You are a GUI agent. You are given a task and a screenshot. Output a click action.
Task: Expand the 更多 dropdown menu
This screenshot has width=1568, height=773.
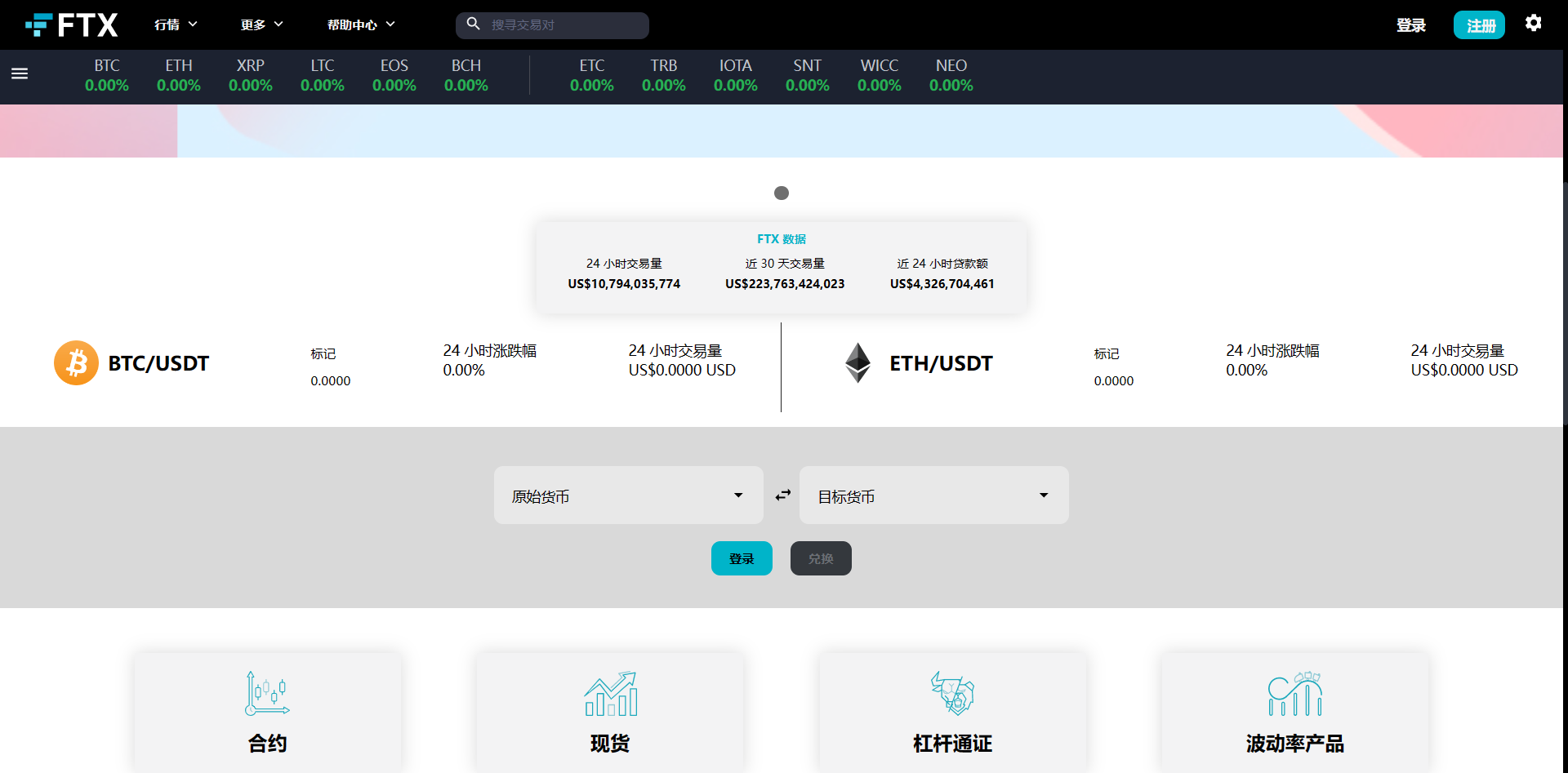[262, 25]
